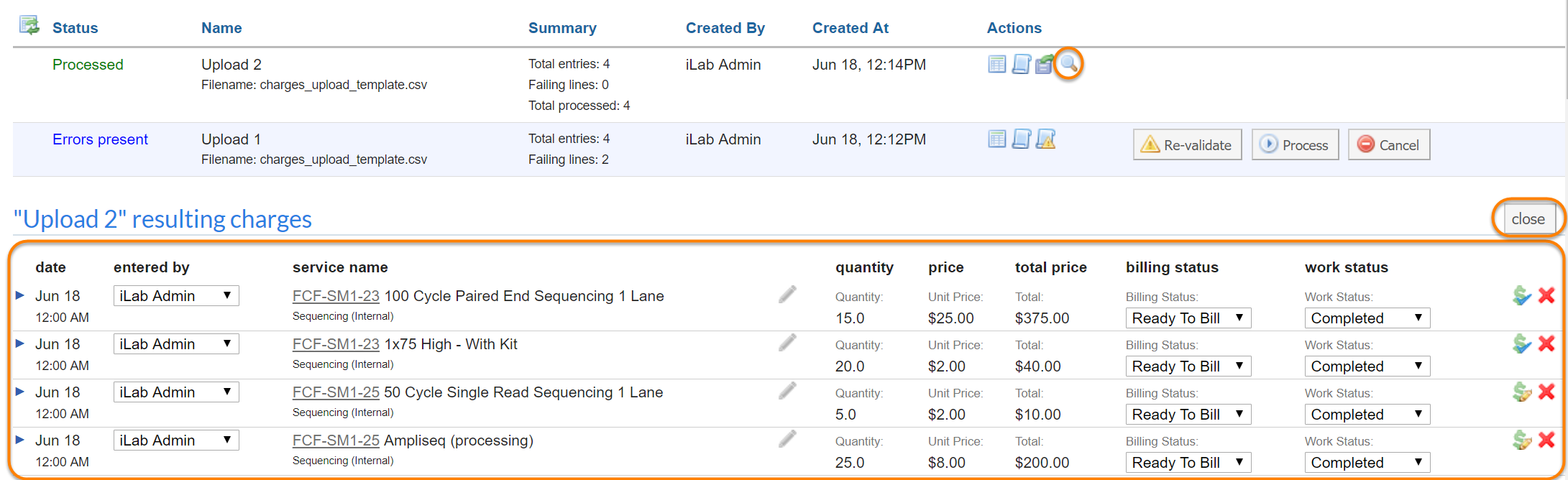Open first table icon in Upload 2 actions
This screenshot has height=480, width=1568.
pos(996,64)
